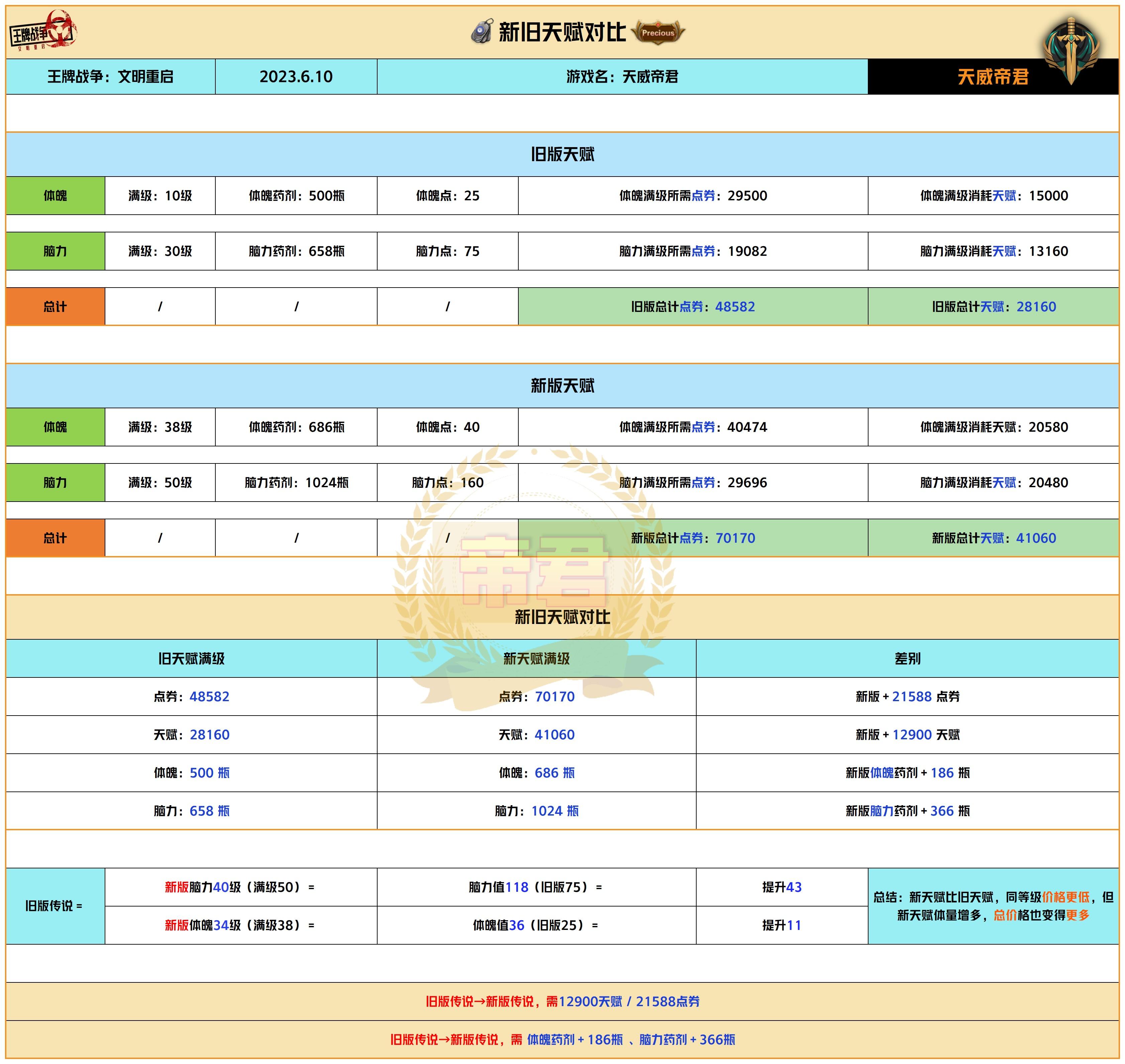This screenshot has height=1064, width=1125.
Task: Select cell 体魄满级所需点券：29500
Action: click(x=693, y=196)
